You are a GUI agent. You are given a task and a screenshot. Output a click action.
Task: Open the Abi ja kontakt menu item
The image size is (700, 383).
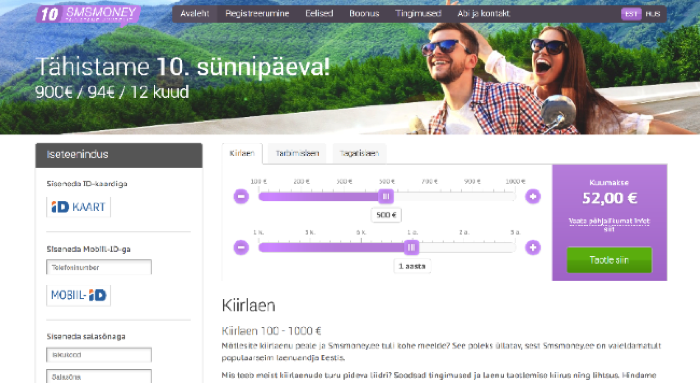click(x=483, y=13)
